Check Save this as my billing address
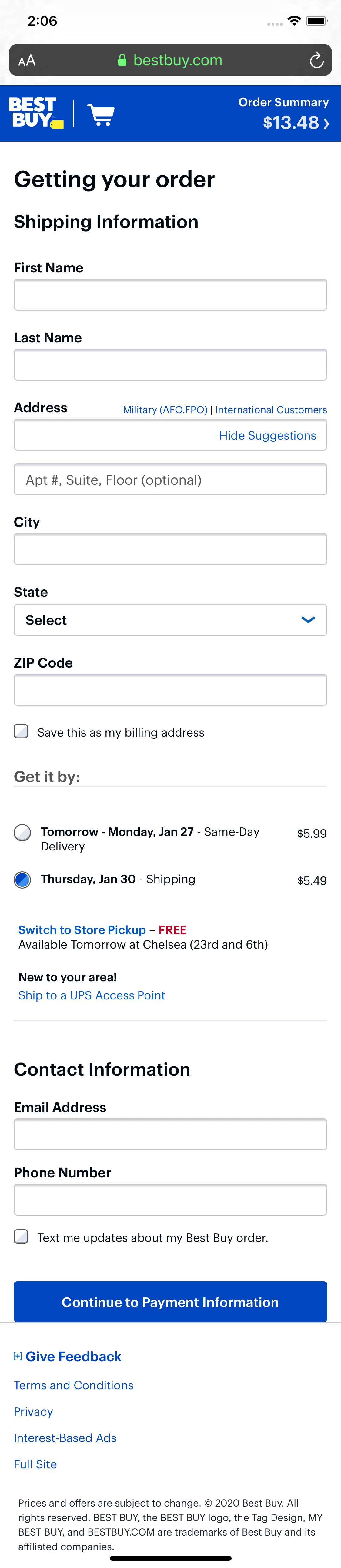341x1568 pixels. 21,732
